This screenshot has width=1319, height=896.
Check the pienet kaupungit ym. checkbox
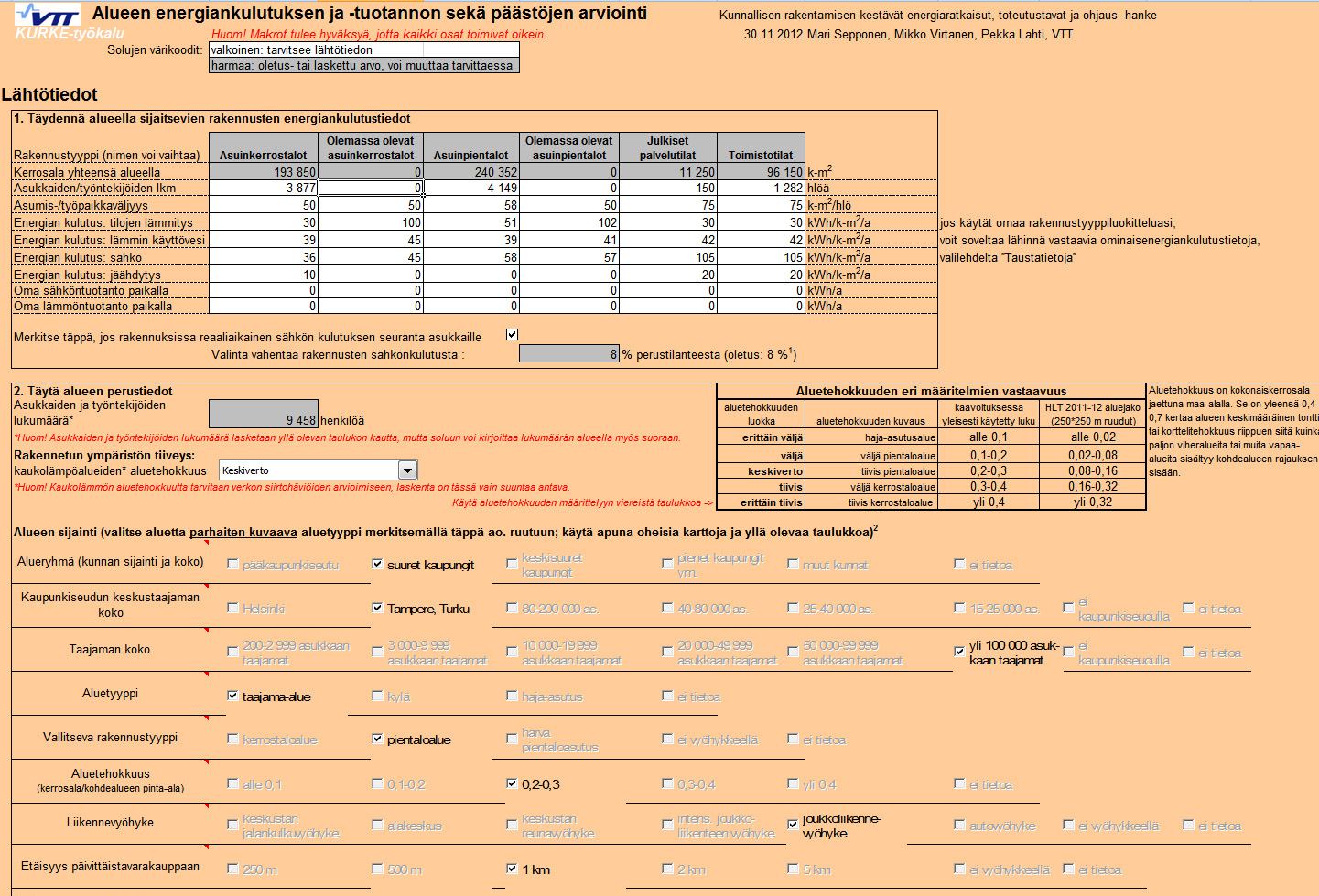pyautogui.click(x=667, y=565)
